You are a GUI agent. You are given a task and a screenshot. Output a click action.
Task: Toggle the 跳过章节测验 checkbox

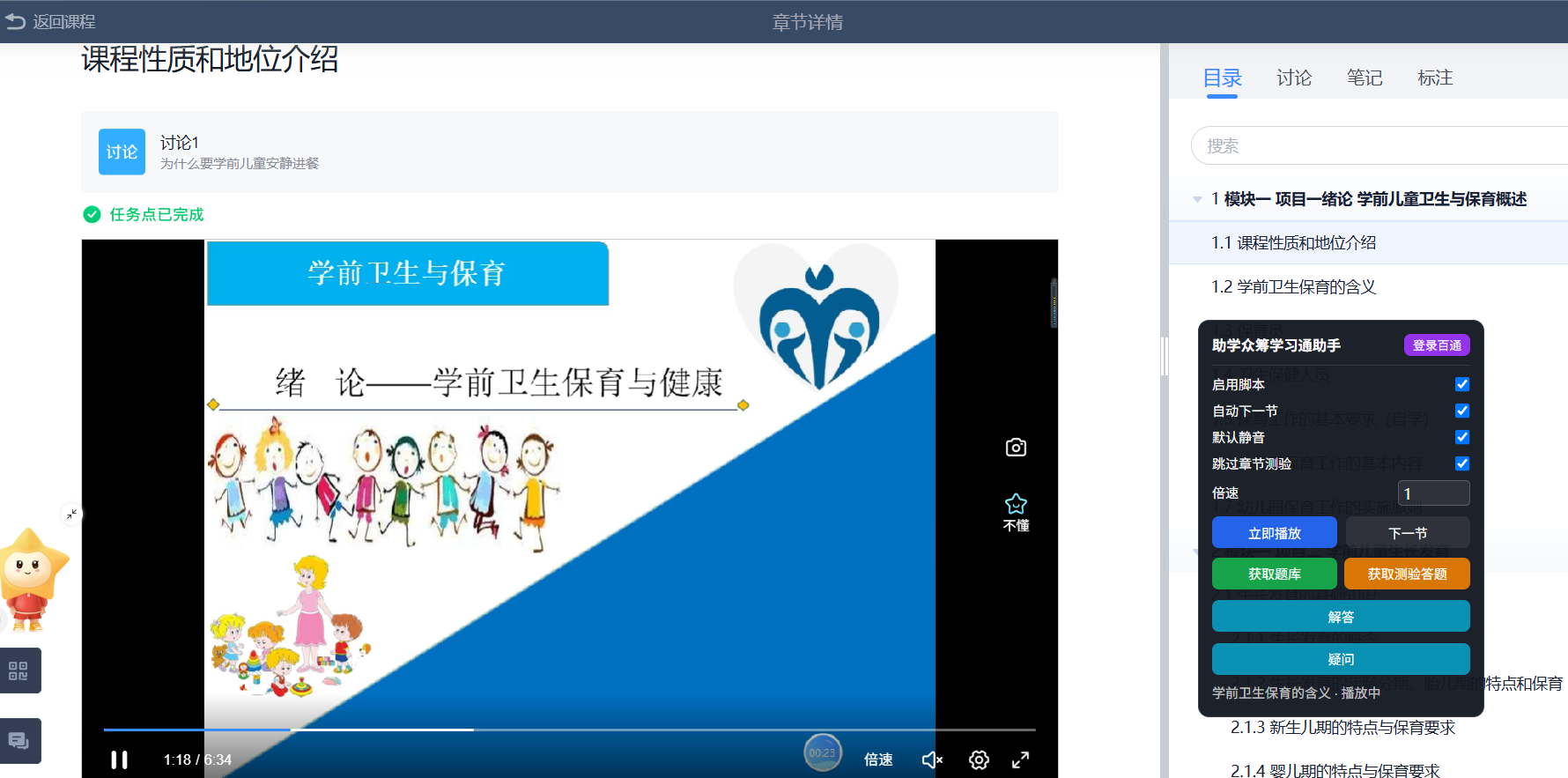tap(1462, 463)
